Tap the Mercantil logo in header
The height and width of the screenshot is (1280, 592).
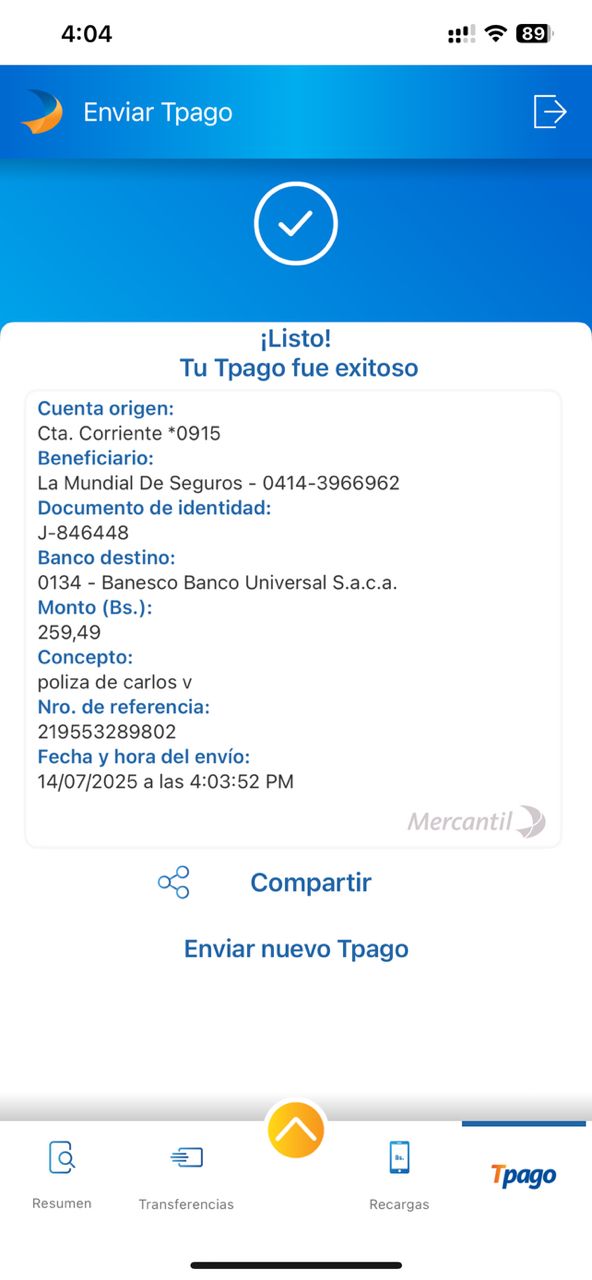click(42, 112)
